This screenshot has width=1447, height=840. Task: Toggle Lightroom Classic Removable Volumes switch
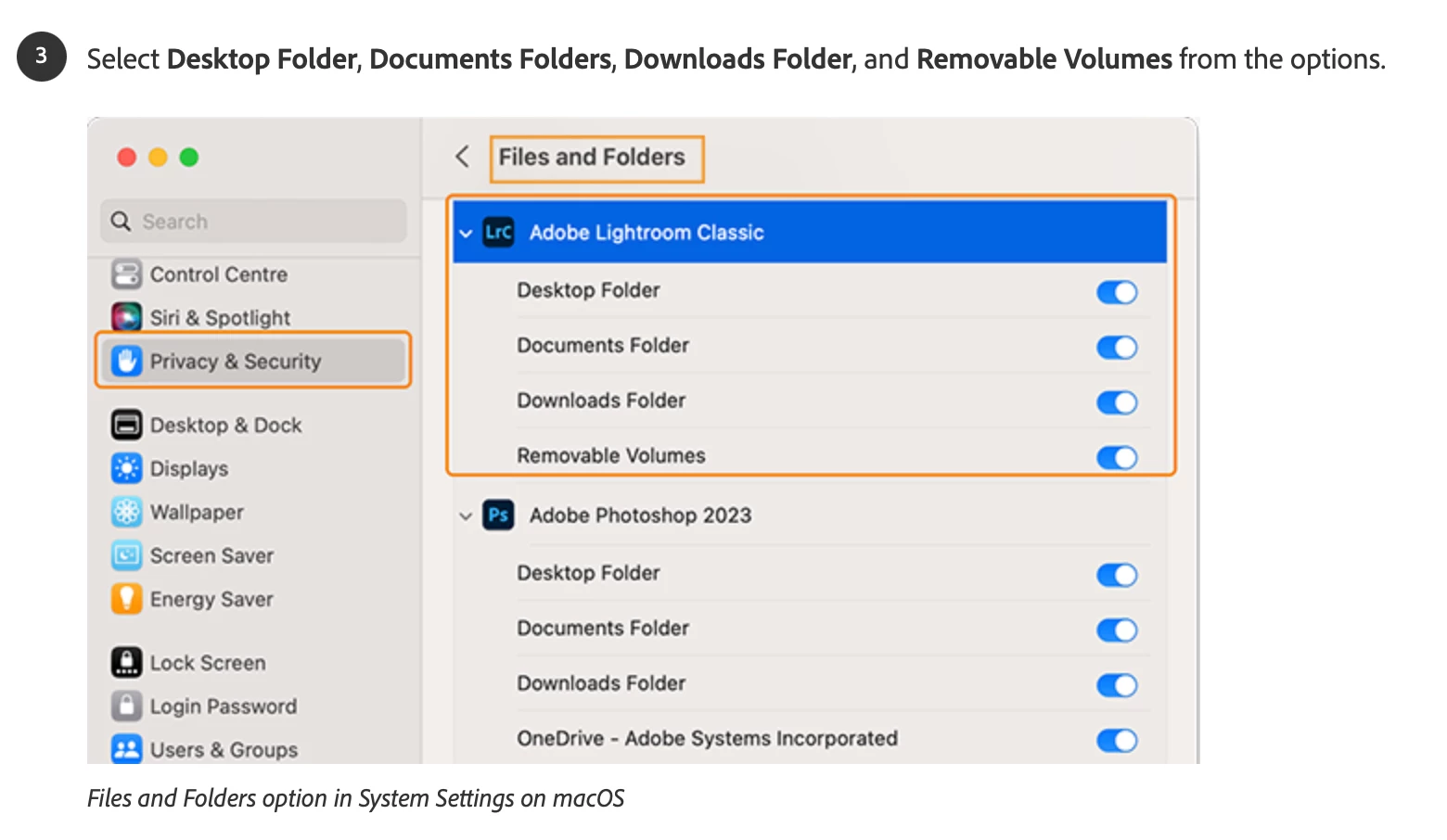1117,458
